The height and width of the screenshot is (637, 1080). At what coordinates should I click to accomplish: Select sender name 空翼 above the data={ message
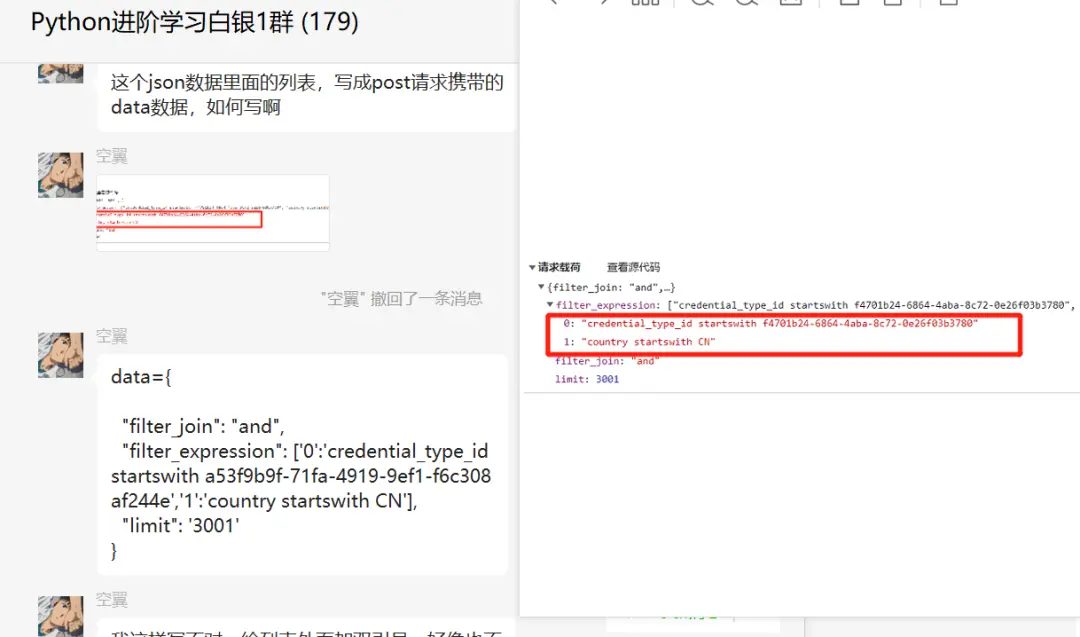[x=112, y=336]
